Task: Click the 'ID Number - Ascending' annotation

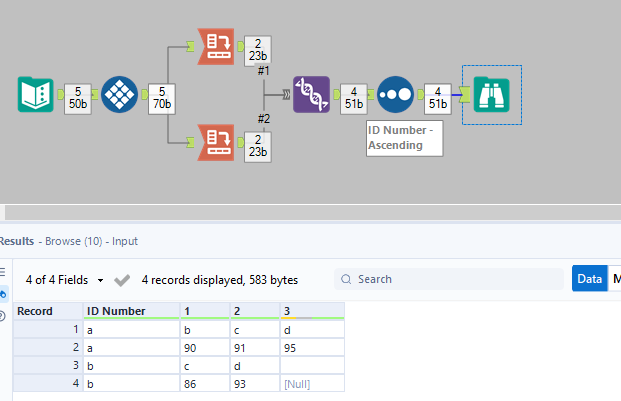Action: (x=403, y=139)
